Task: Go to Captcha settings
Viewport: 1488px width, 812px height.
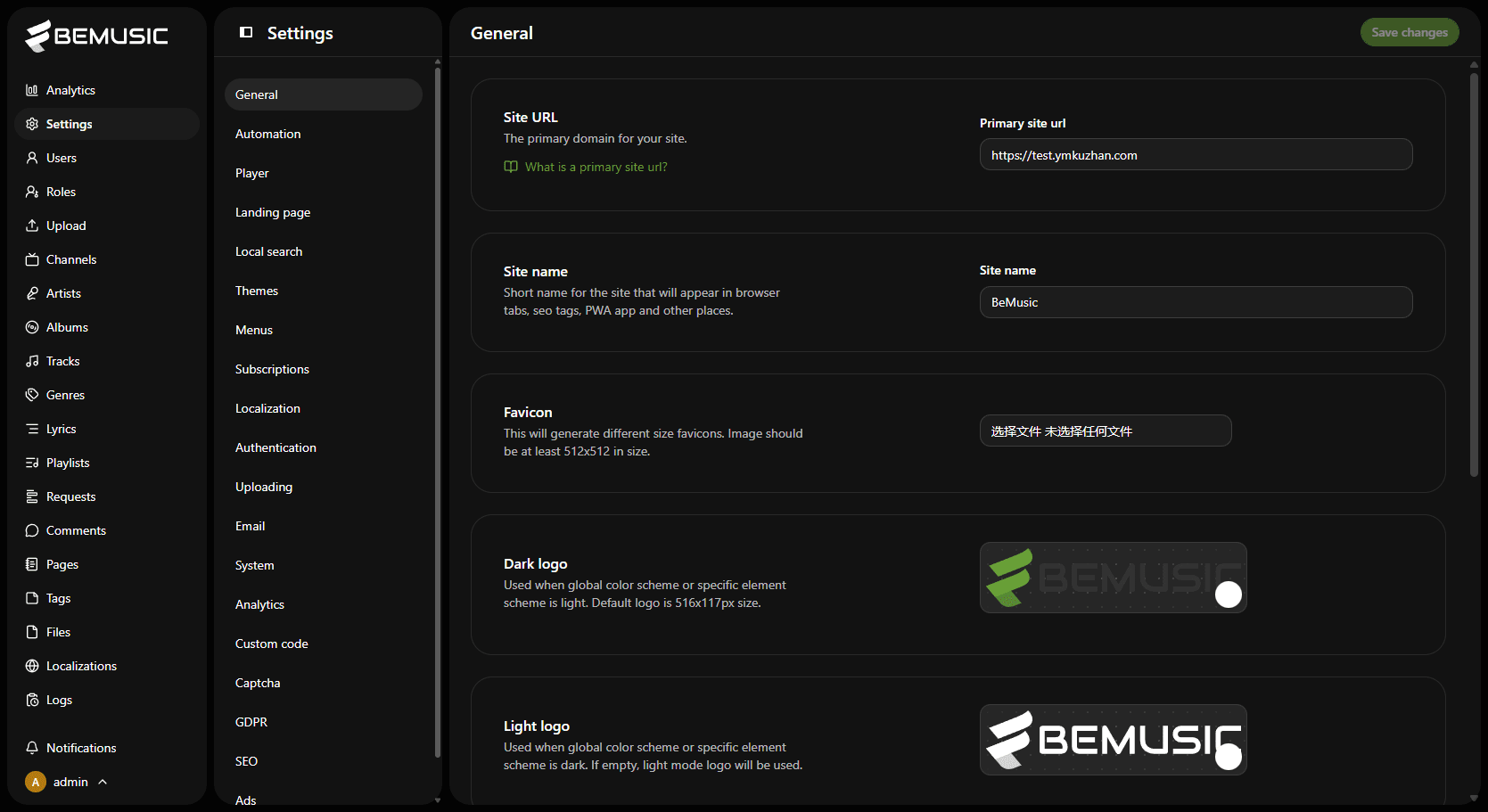Action: click(324, 683)
